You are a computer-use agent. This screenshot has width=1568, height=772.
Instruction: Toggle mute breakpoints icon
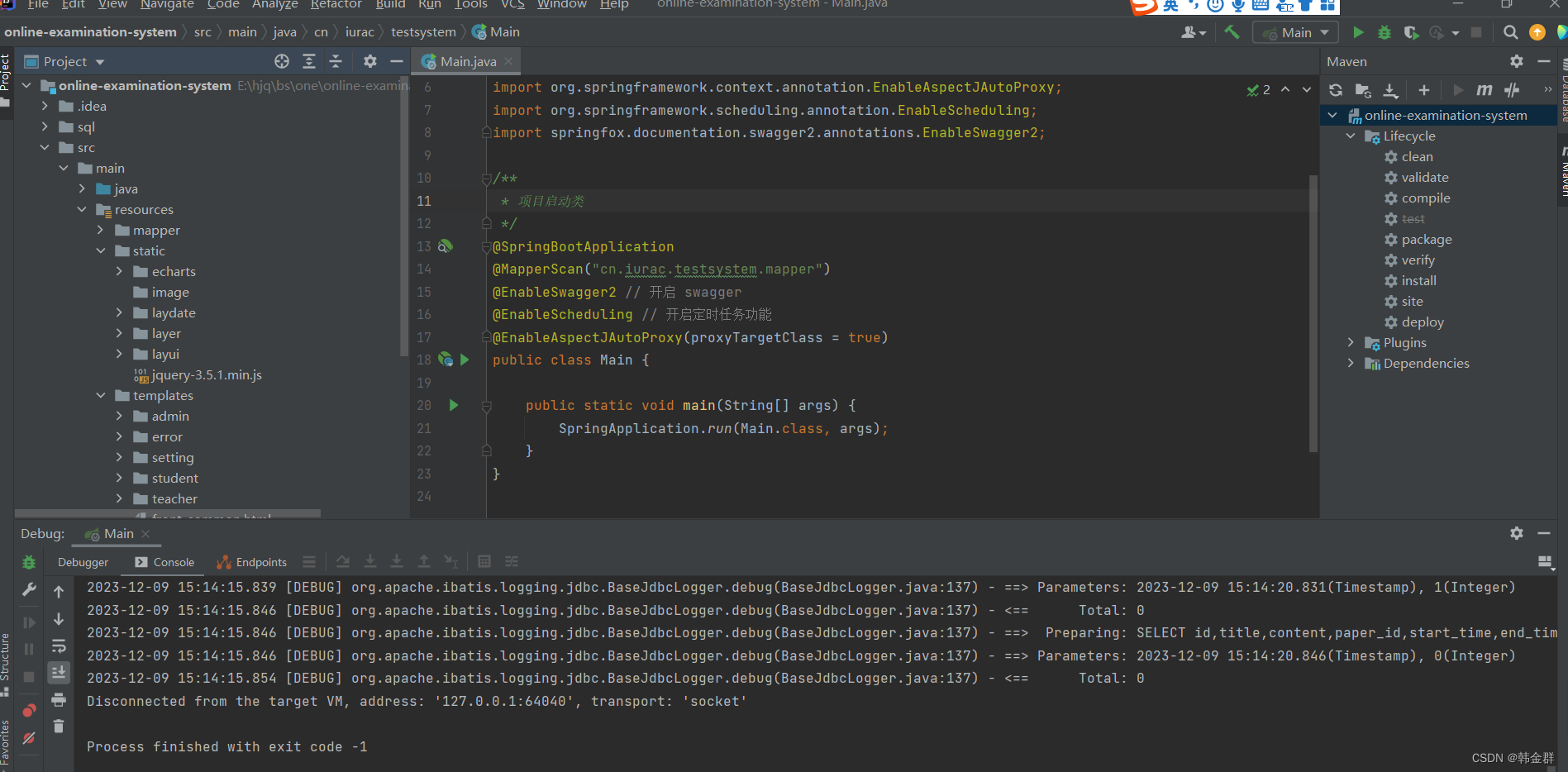[x=29, y=738]
